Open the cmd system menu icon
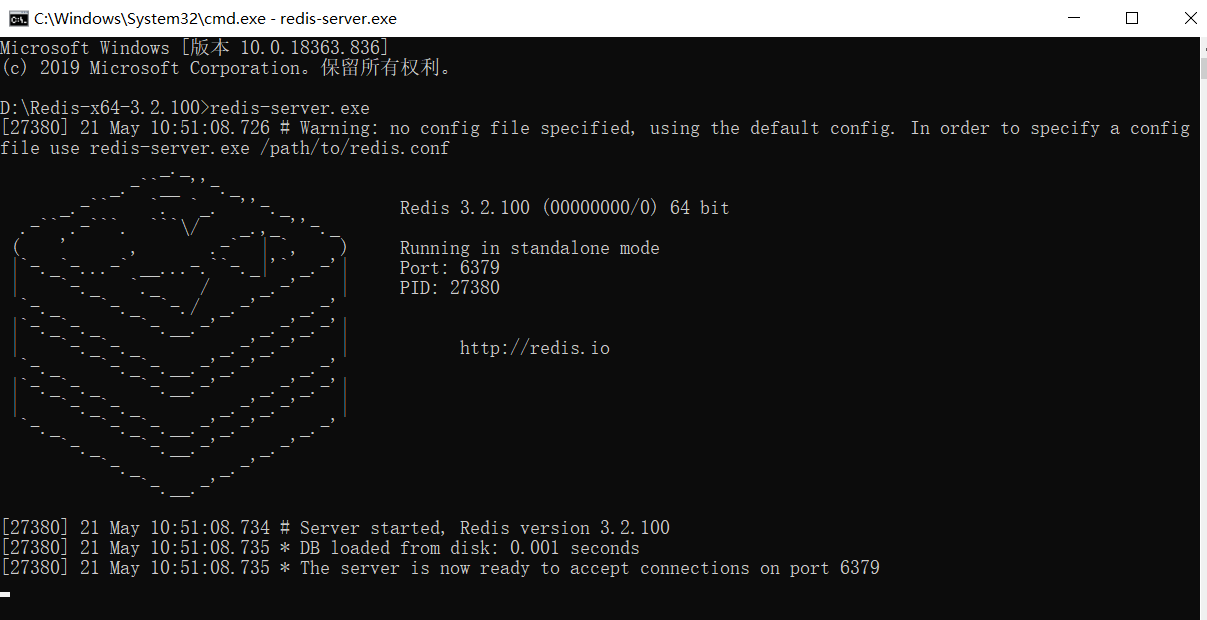Viewport: 1207px width, 620px height. click(x=18, y=18)
